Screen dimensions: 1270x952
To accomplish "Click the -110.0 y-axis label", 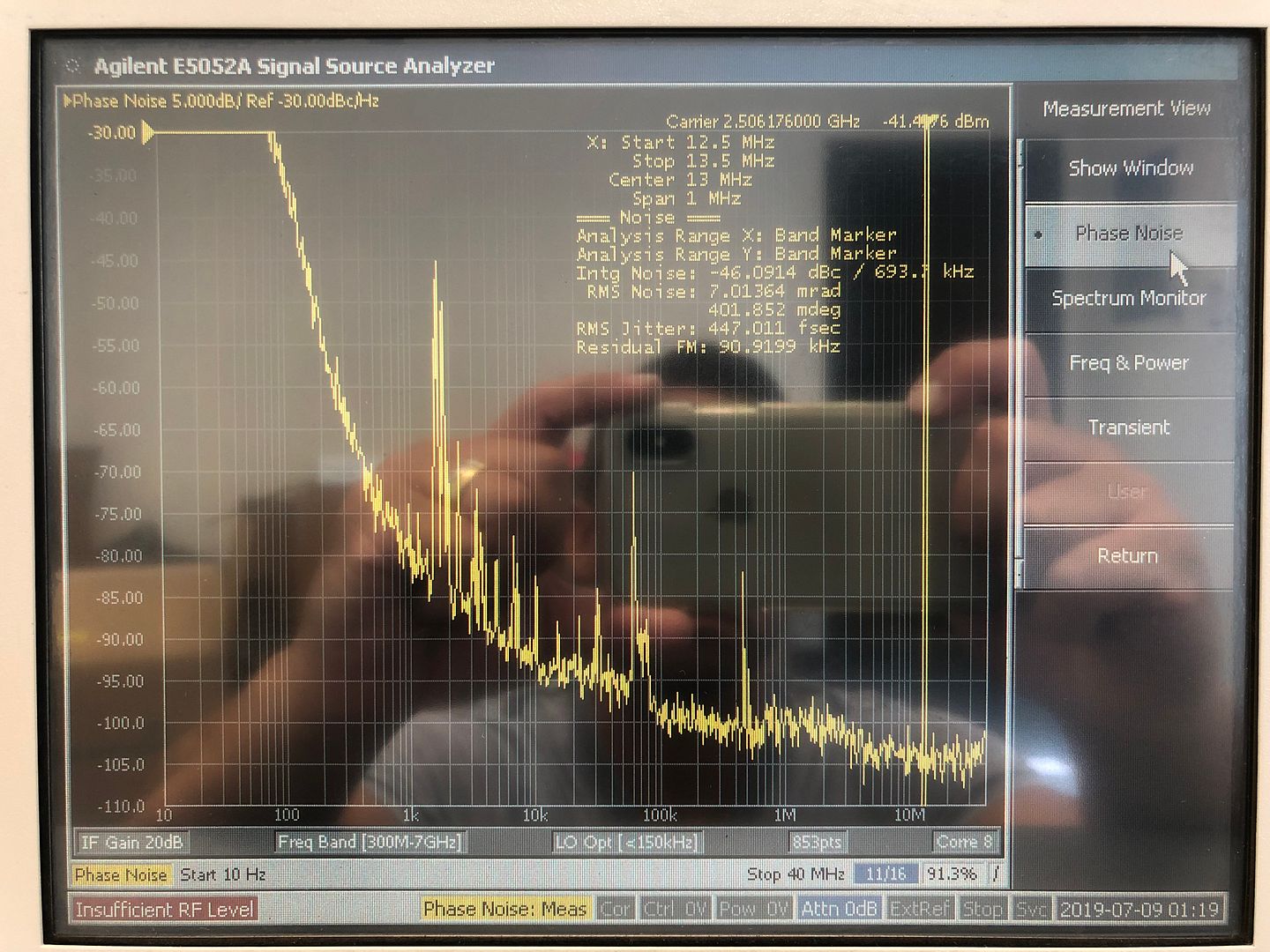I will (x=121, y=807).
